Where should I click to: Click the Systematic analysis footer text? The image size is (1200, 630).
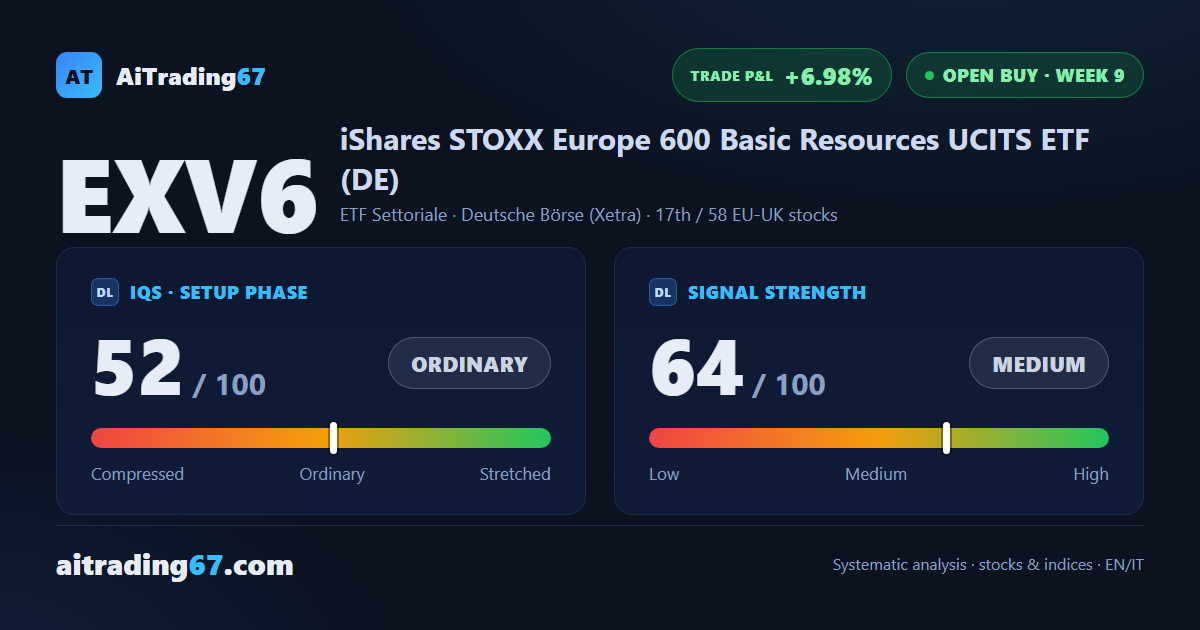[988, 565]
